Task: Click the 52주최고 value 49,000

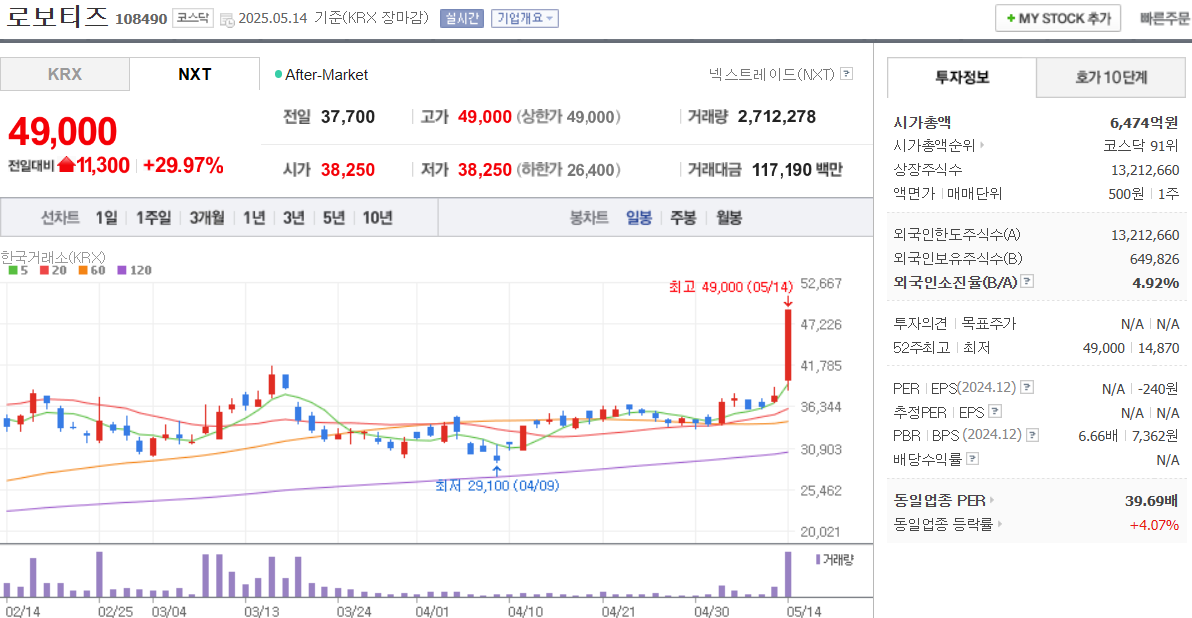Action: 1104,348
